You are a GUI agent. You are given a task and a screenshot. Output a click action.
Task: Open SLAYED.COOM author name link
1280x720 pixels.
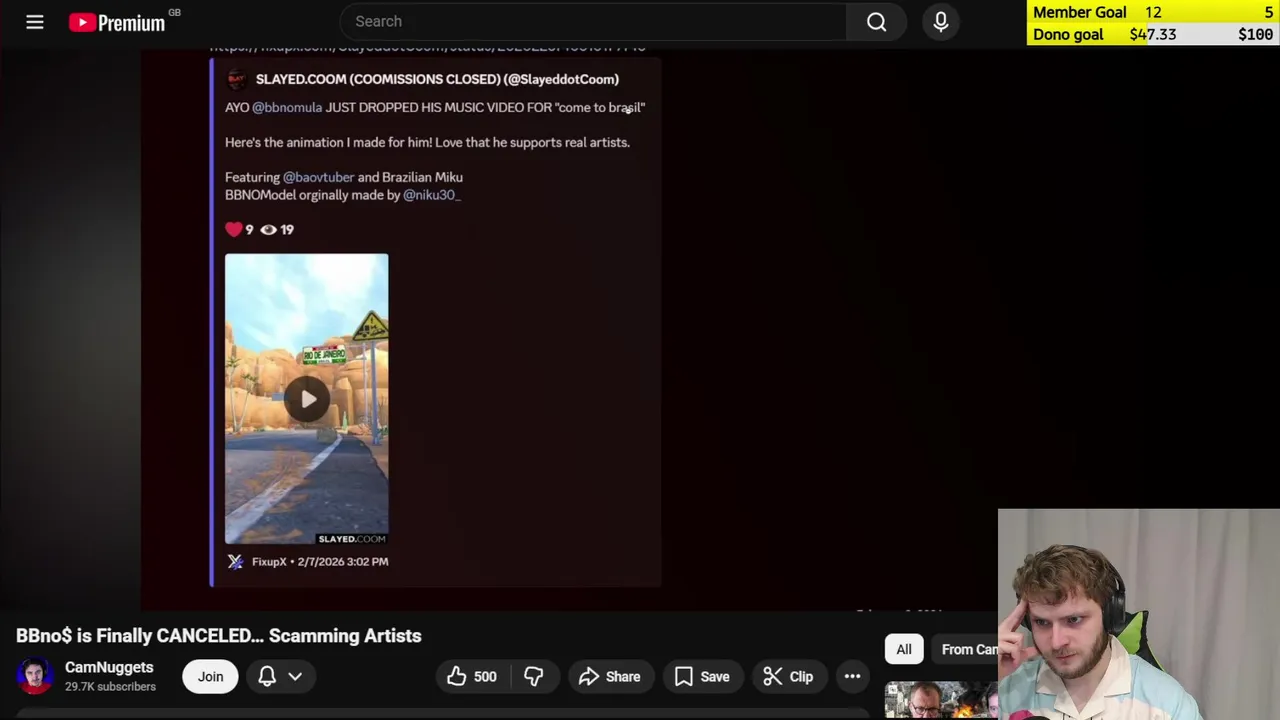[x=437, y=79]
